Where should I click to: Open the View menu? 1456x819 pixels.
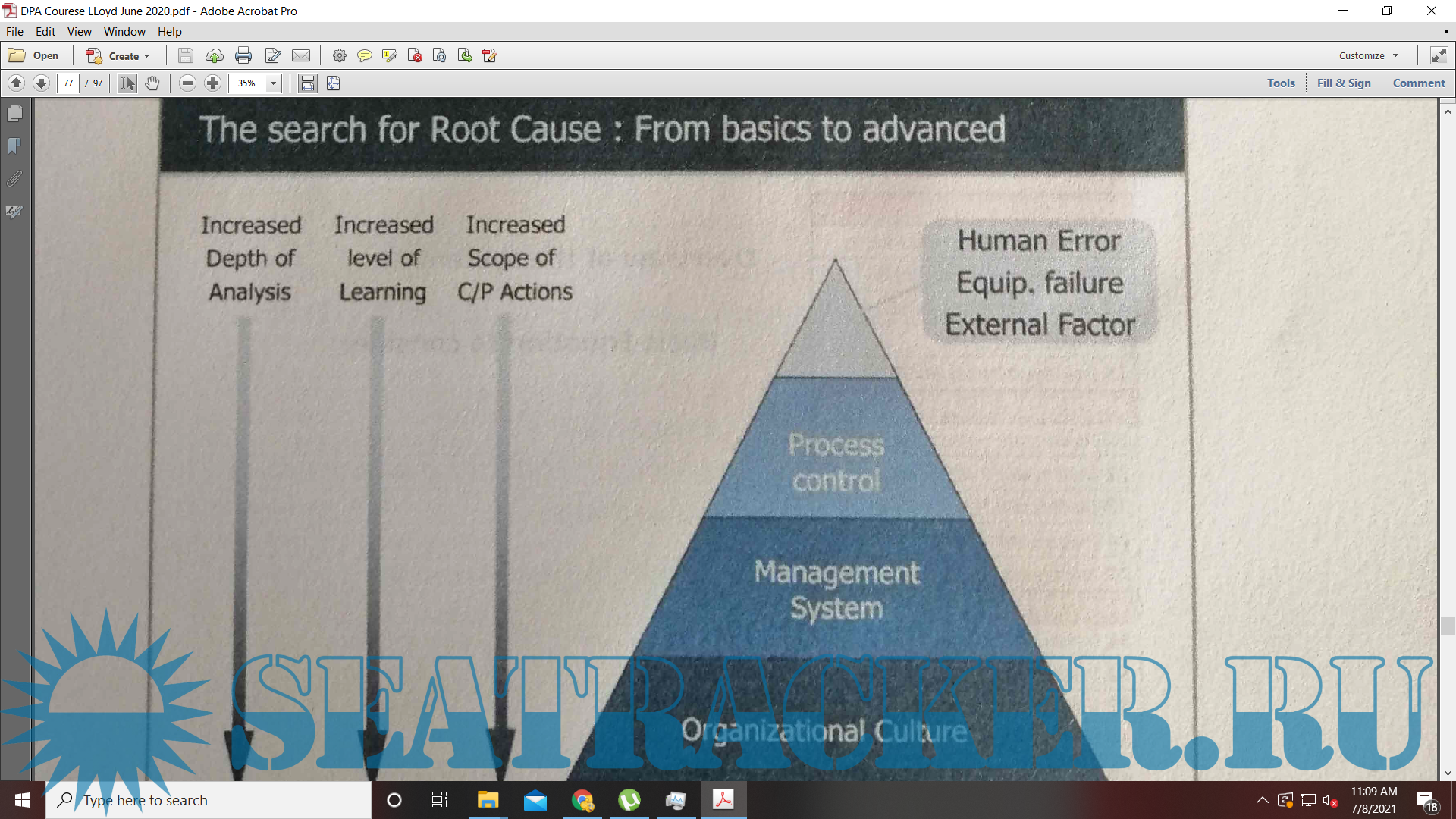79,32
